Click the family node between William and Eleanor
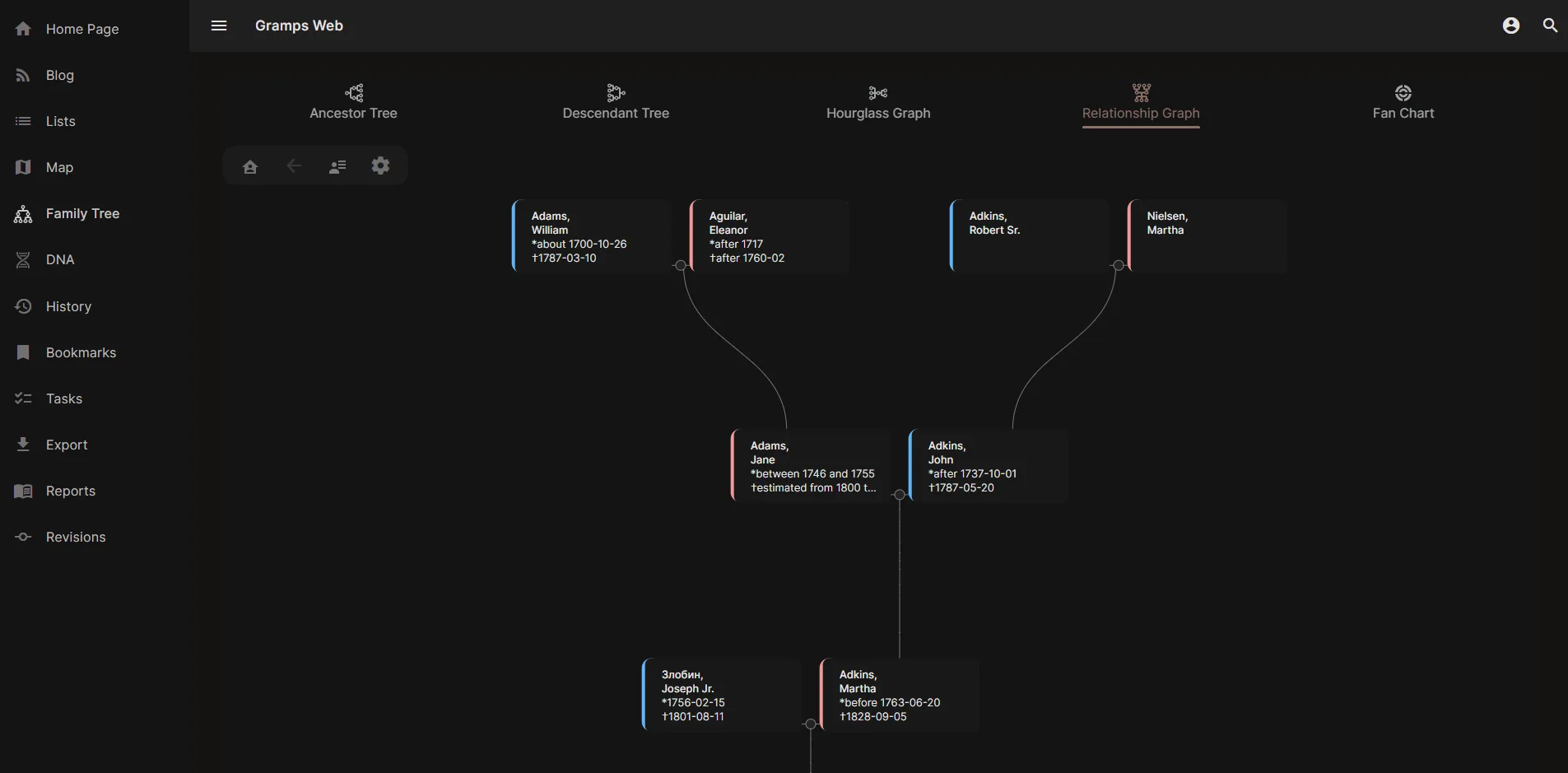This screenshot has height=773, width=1568. pyautogui.click(x=681, y=265)
